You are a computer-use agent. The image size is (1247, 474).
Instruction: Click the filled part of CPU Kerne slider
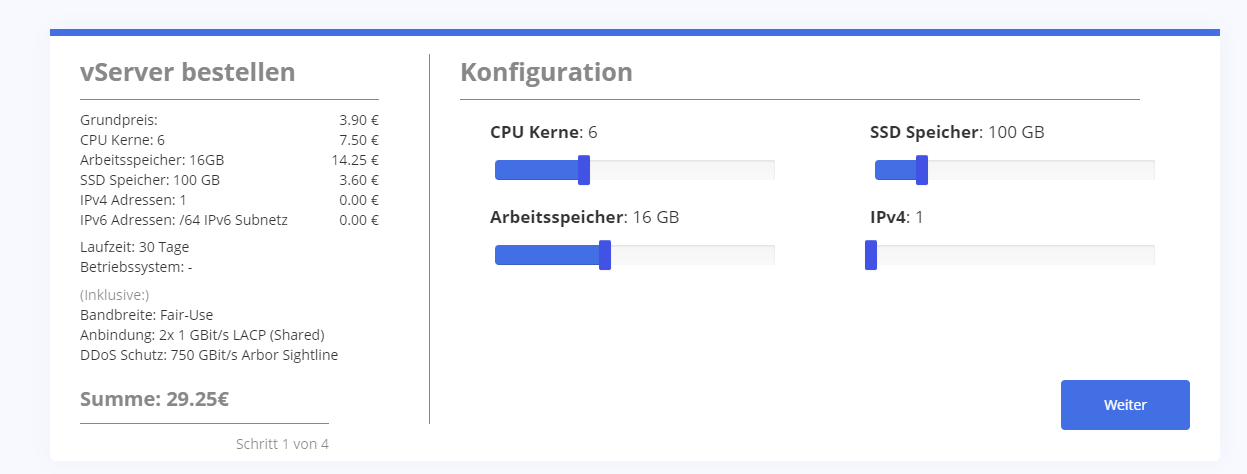(536, 170)
